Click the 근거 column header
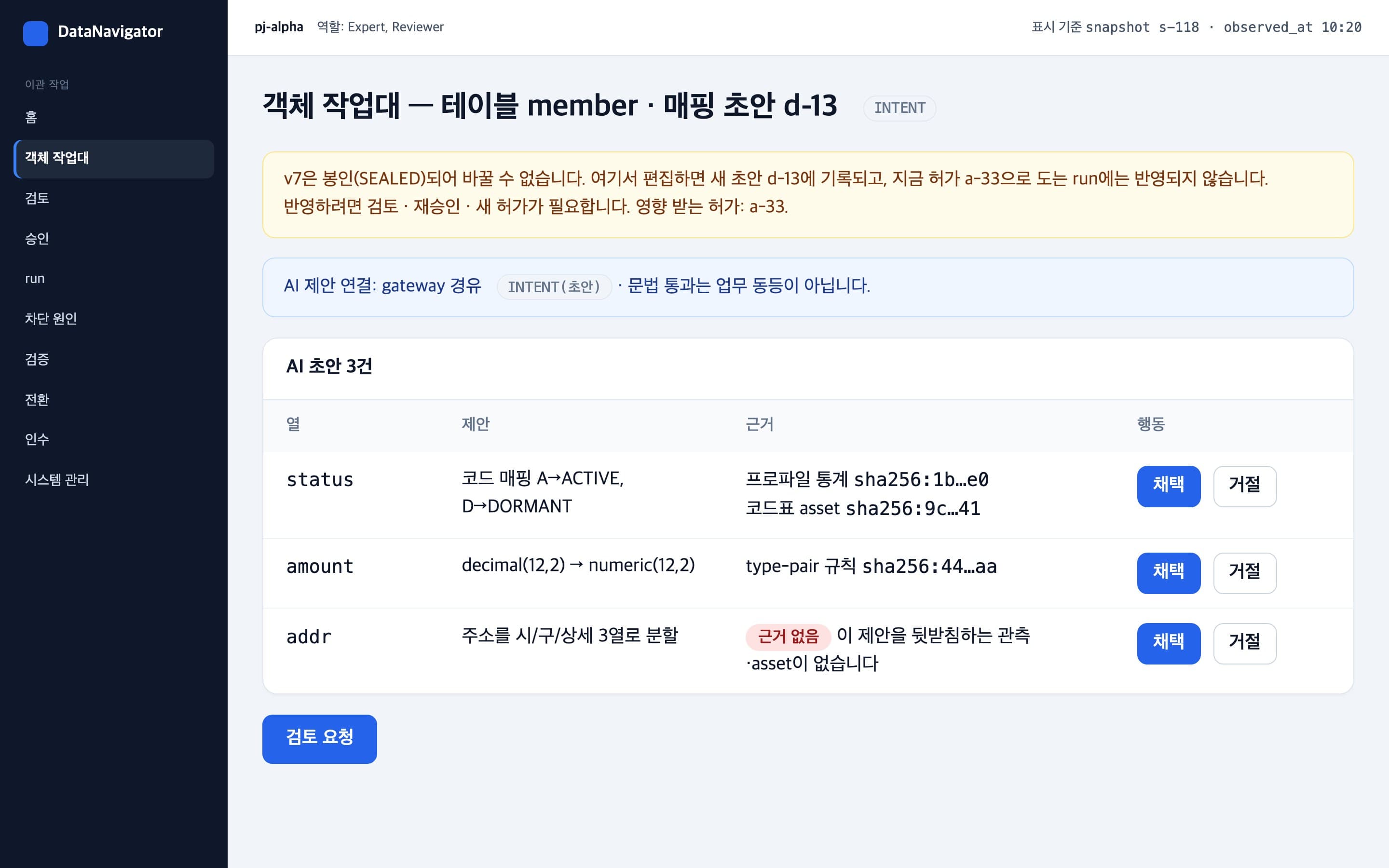This screenshot has width=1389, height=868. point(759,424)
